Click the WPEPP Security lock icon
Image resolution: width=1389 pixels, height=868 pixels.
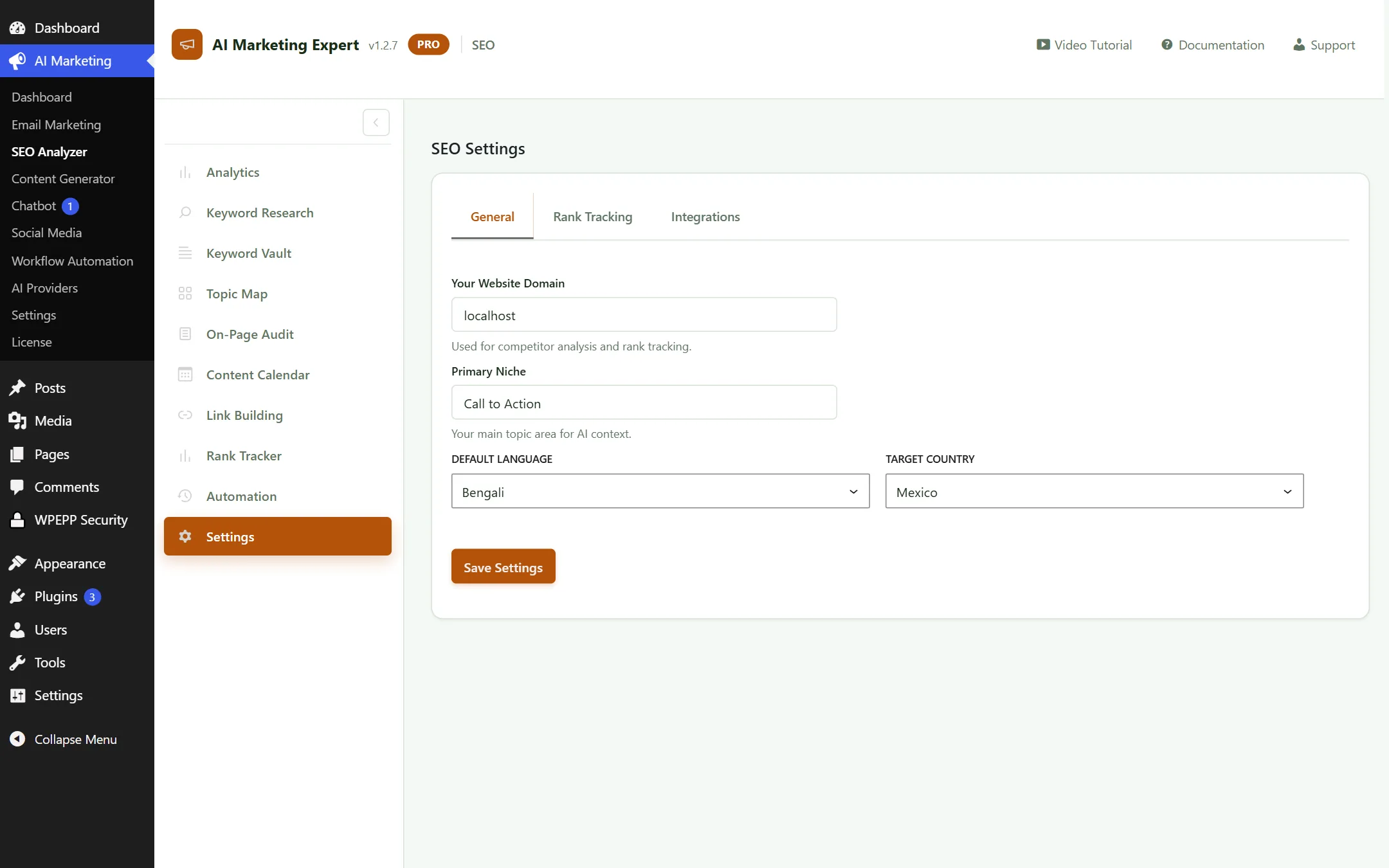17,520
